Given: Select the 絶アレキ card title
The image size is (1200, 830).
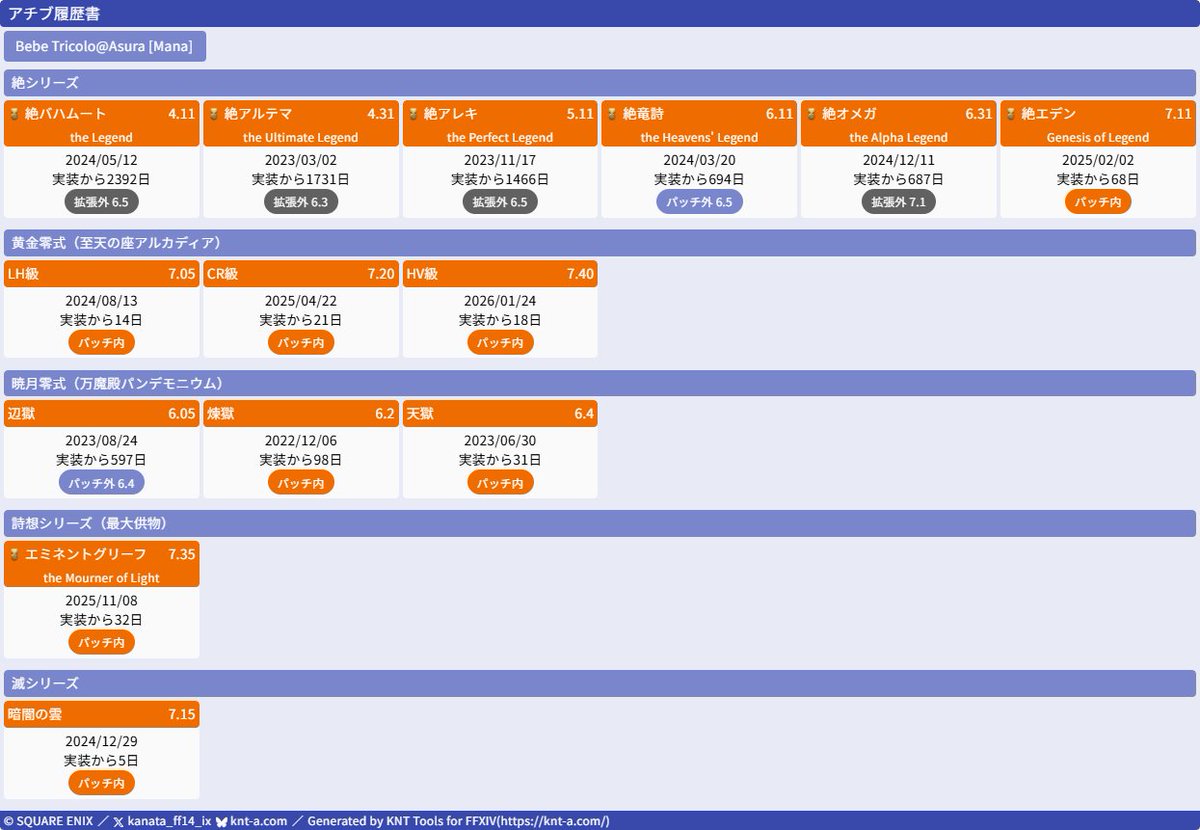Looking at the screenshot, I should click(x=451, y=114).
